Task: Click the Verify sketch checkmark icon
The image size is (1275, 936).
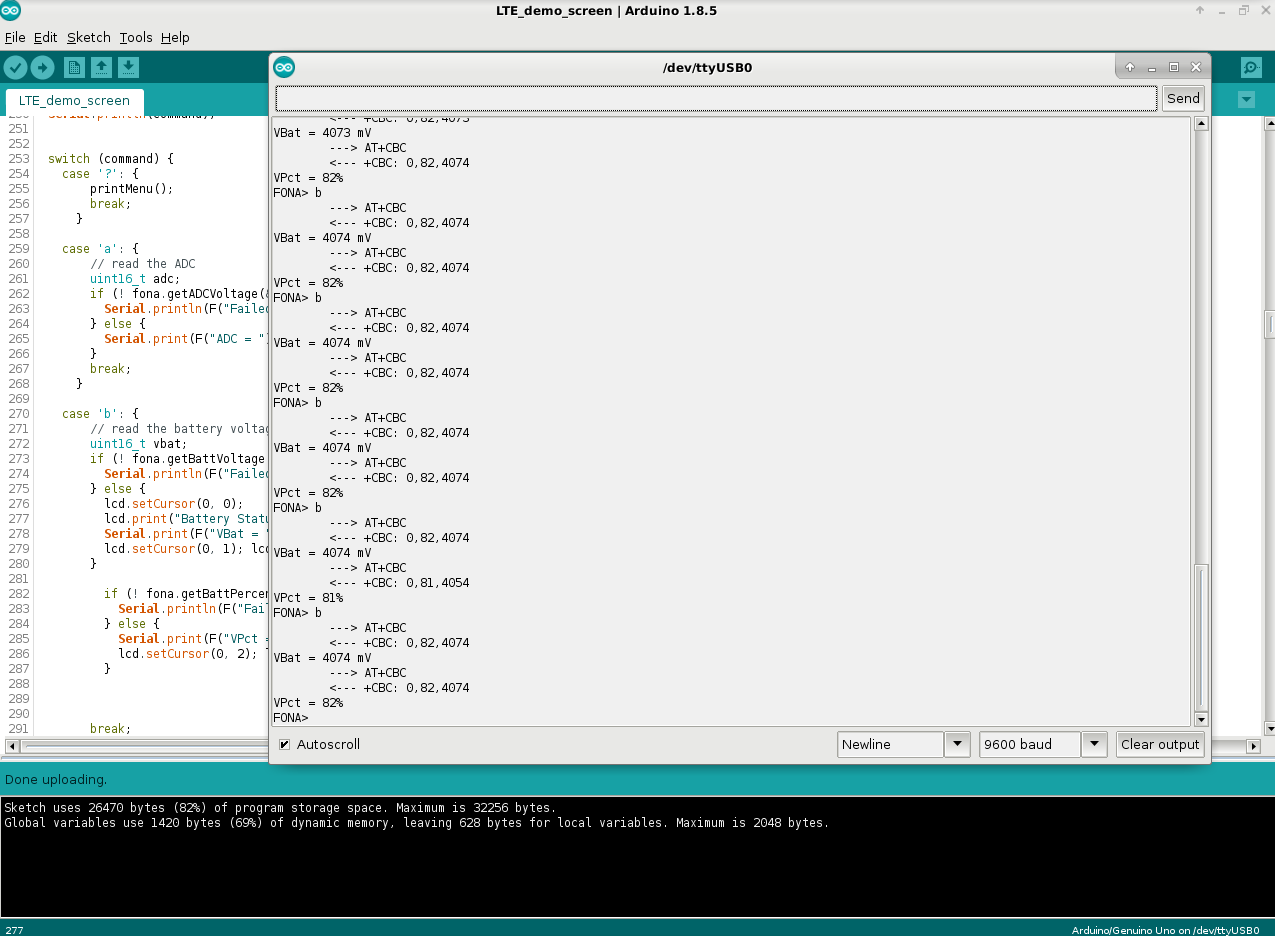Action: (x=16, y=67)
